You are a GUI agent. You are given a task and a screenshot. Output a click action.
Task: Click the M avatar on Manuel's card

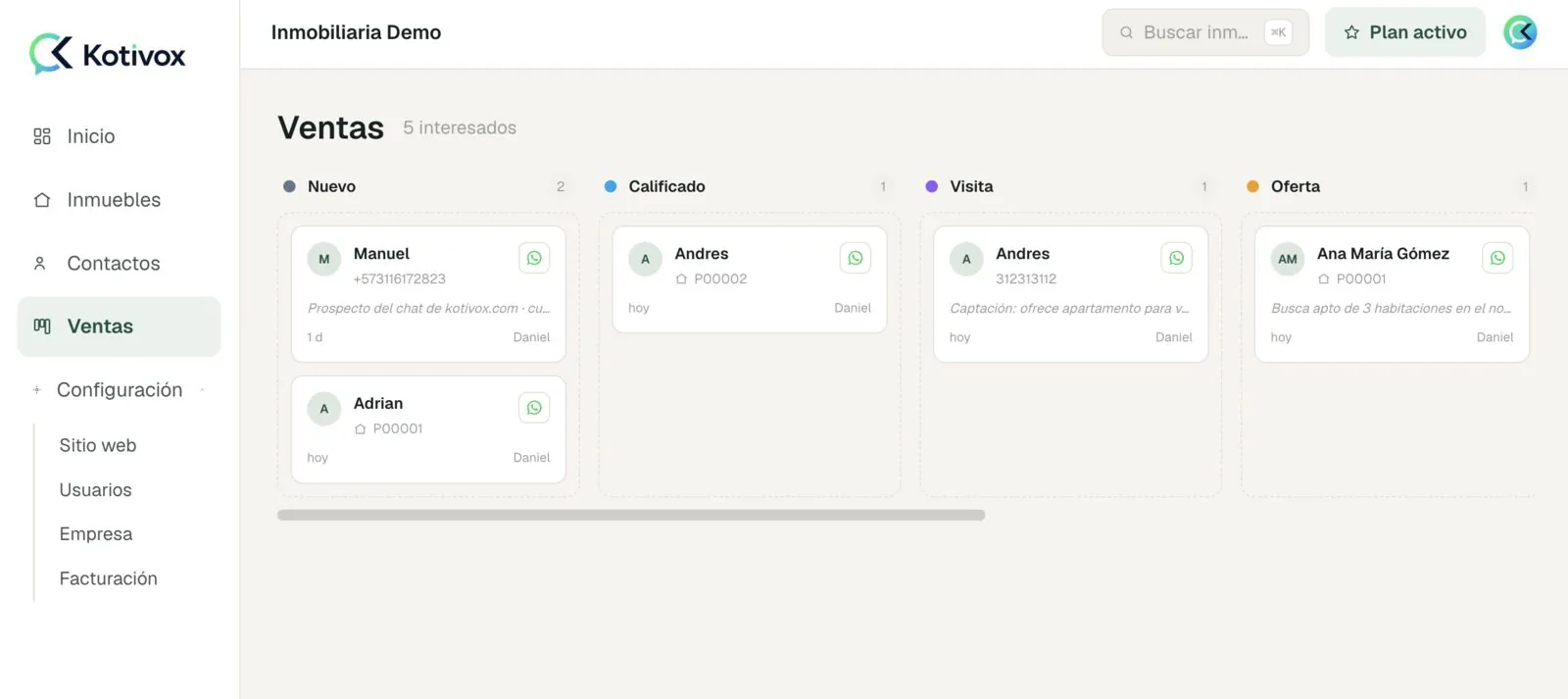[x=324, y=259]
